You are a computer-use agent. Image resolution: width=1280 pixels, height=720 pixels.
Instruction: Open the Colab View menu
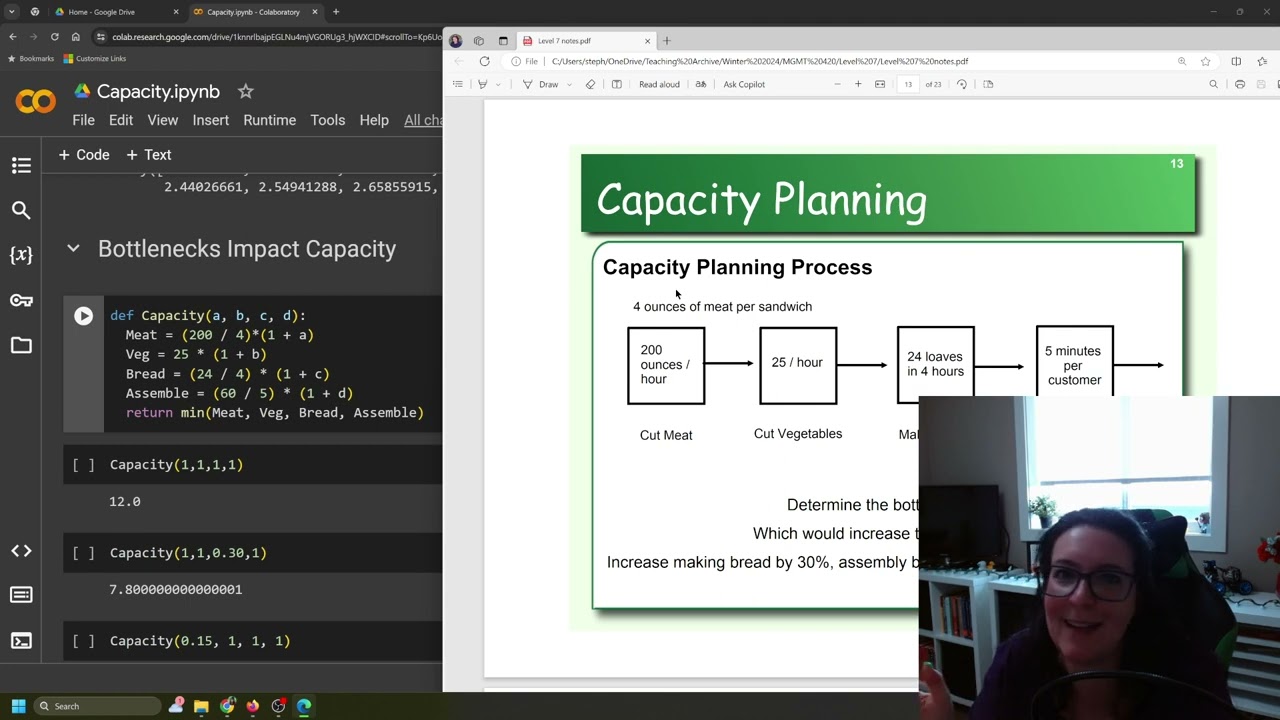click(x=163, y=120)
